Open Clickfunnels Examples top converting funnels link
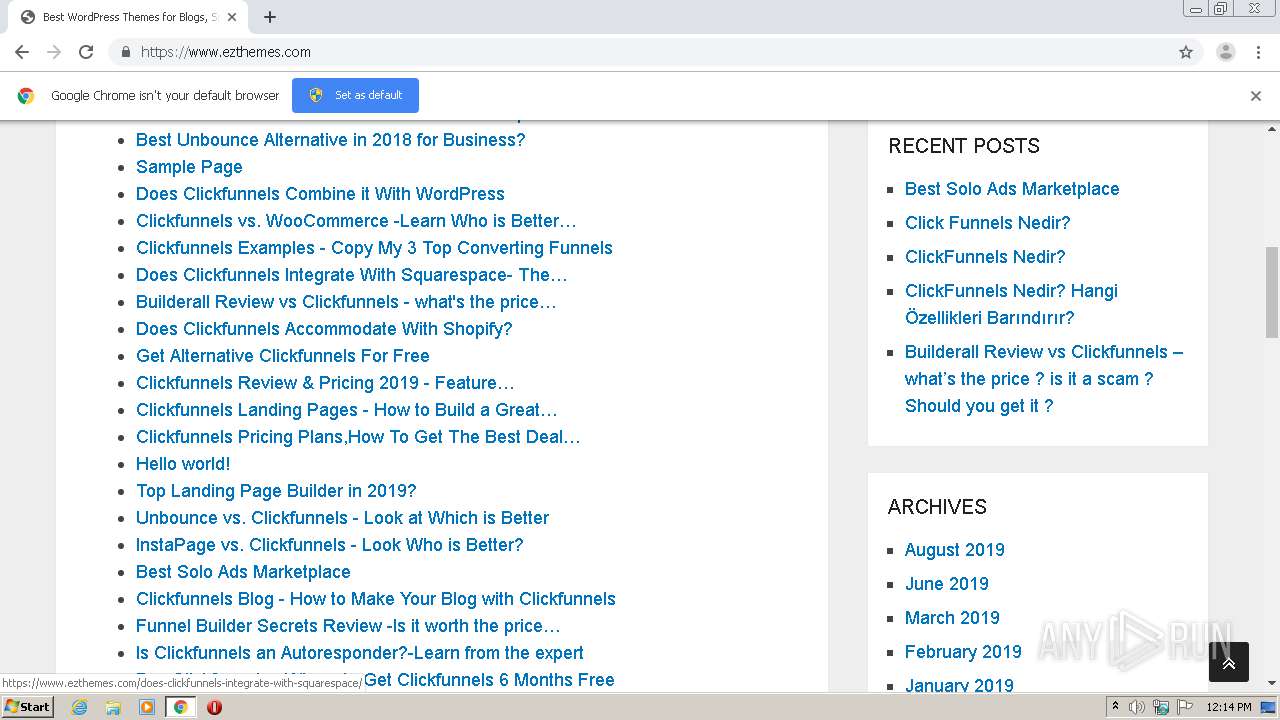Screen dimensions: 1280x720 coord(374,248)
